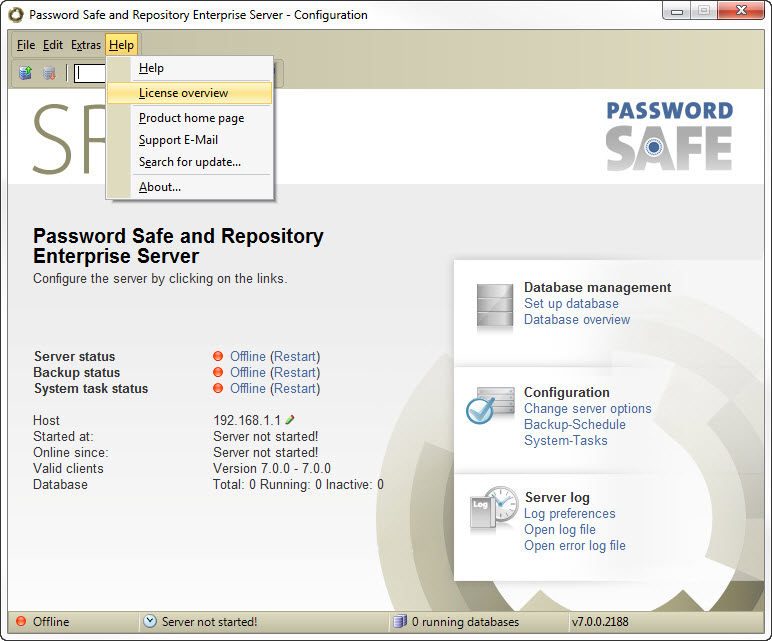772x641 pixels.
Task: Open Product home page from menu
Action: click(190, 118)
